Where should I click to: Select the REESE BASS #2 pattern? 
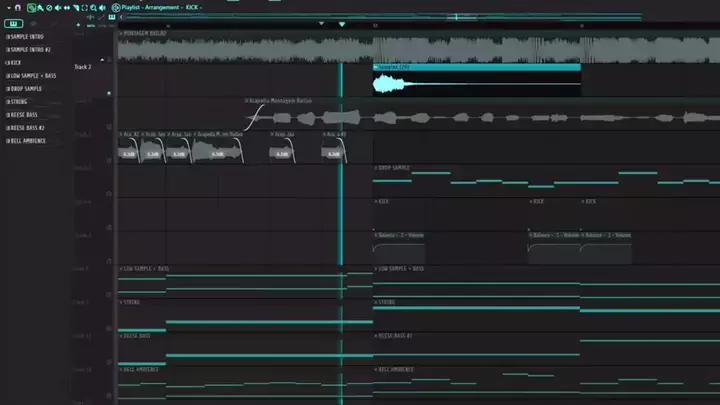(25, 128)
